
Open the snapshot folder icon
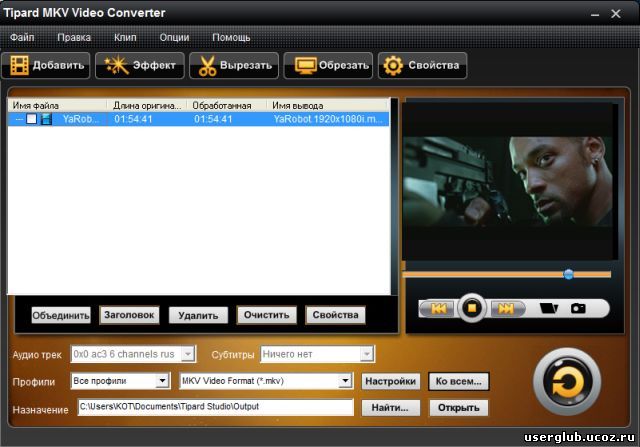[x=548, y=308]
